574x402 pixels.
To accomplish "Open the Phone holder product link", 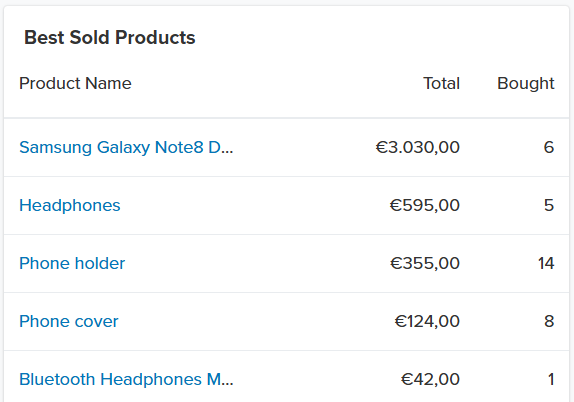I will point(72,263).
